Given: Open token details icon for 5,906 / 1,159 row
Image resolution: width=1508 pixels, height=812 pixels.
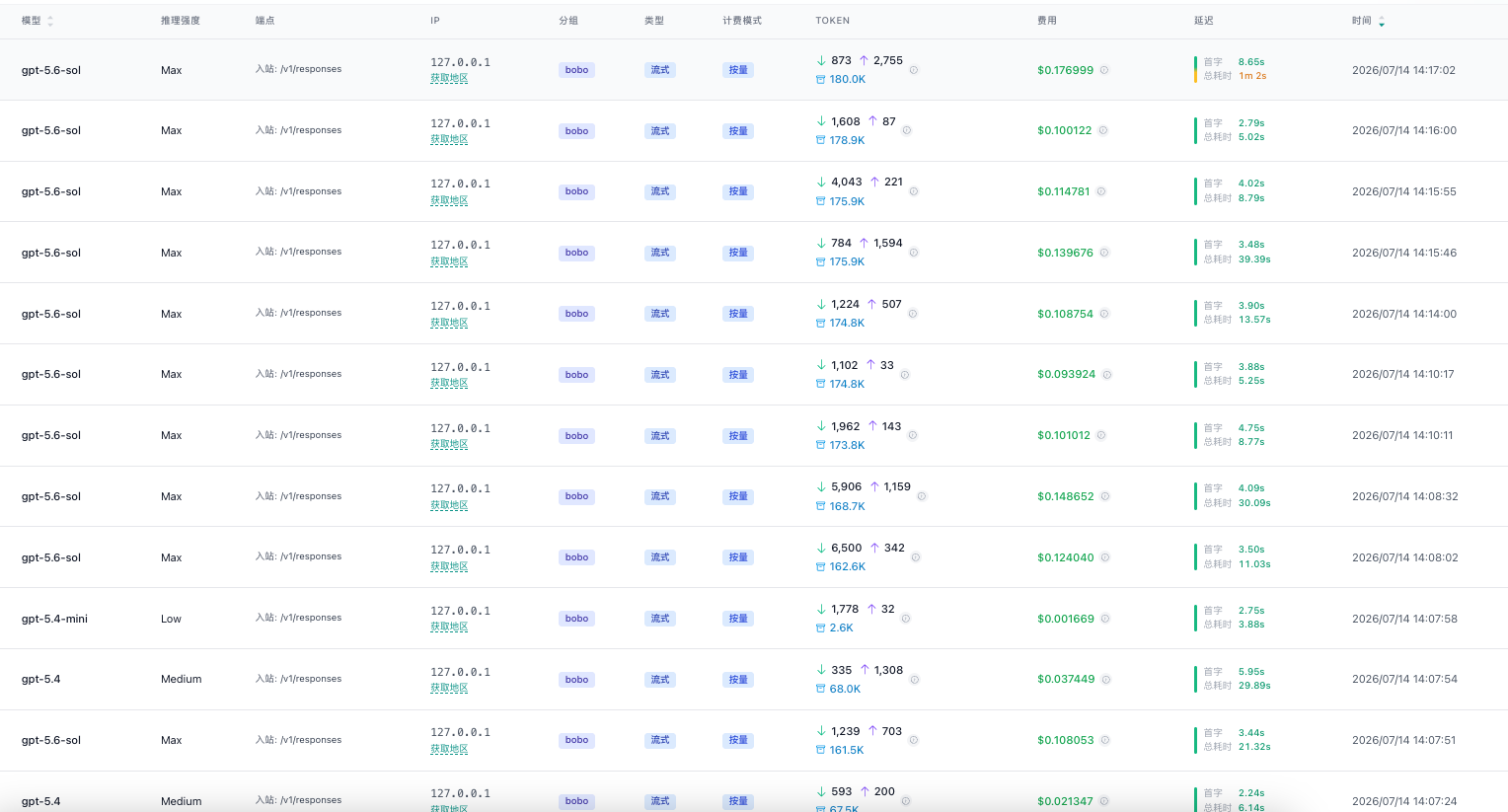Looking at the screenshot, I should tap(922, 496).
